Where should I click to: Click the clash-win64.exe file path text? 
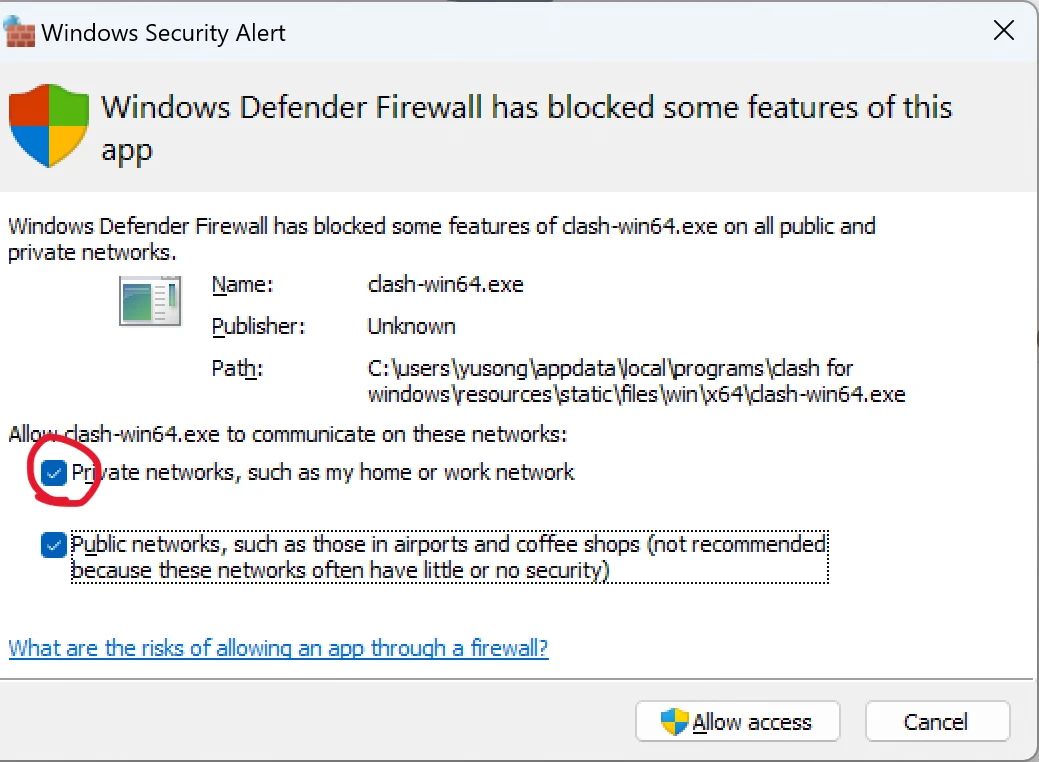tap(636, 381)
